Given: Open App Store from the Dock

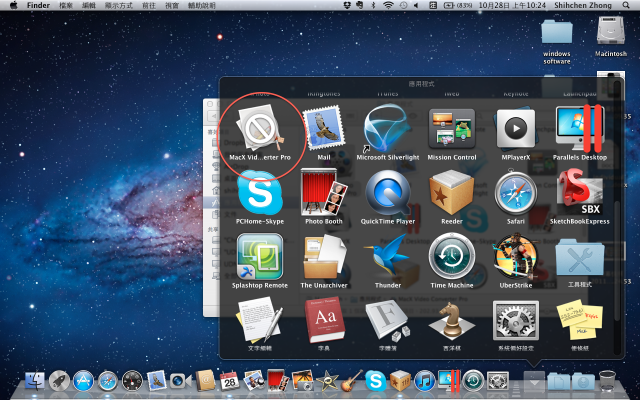Looking at the screenshot, I should (84, 381).
